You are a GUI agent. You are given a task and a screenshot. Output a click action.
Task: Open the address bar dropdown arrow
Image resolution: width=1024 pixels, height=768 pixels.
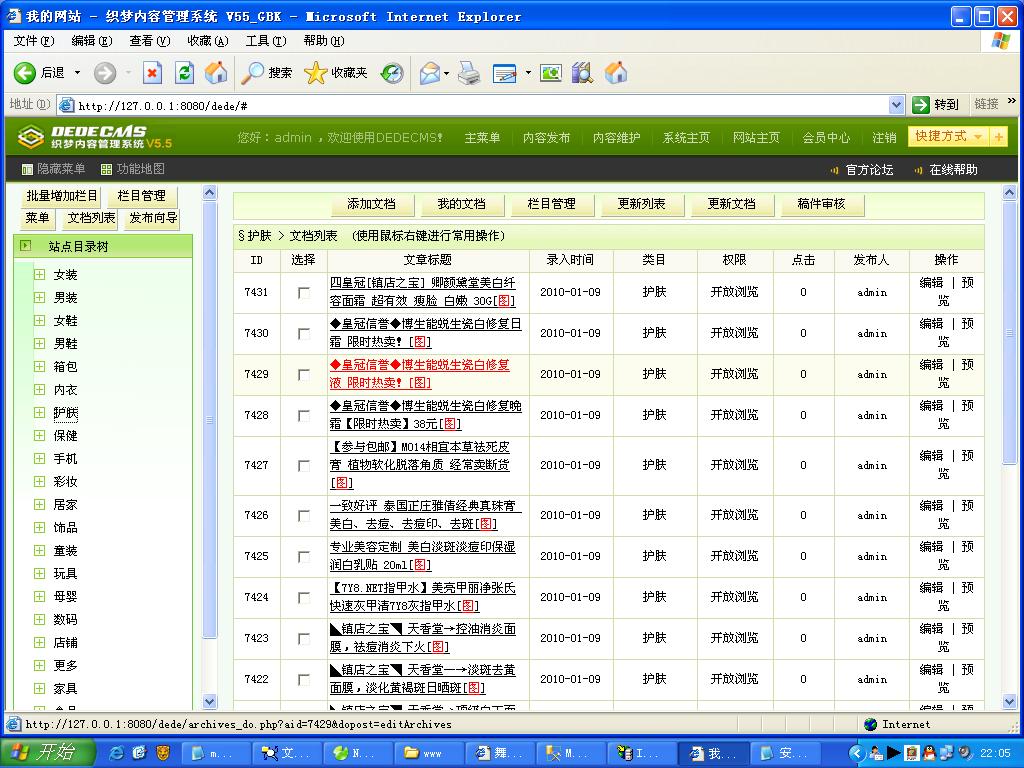[897, 104]
